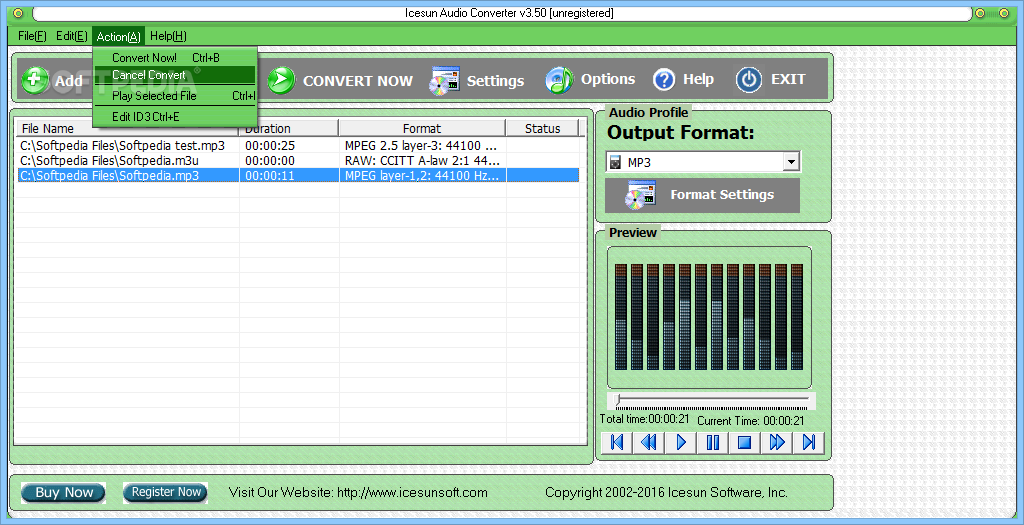The height and width of the screenshot is (525, 1024).
Task: Open the icesunsoft.com website link
Action: [412, 492]
